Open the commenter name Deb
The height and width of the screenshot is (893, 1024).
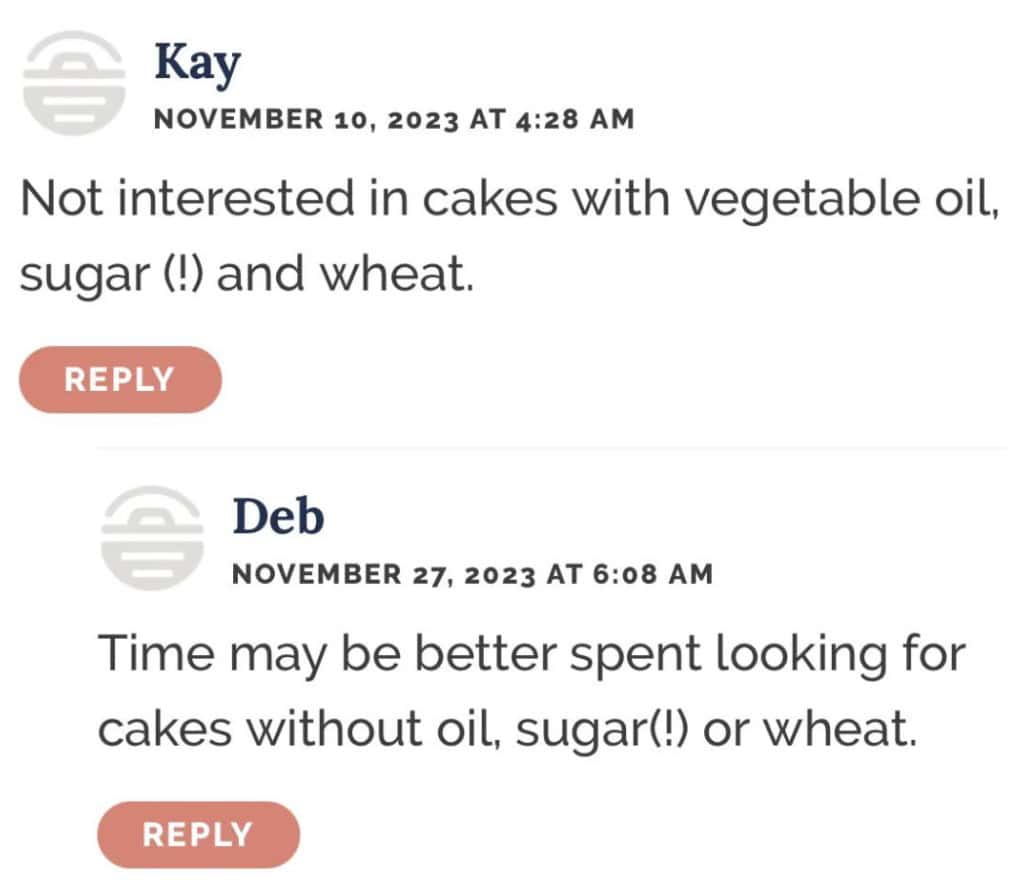point(278,517)
